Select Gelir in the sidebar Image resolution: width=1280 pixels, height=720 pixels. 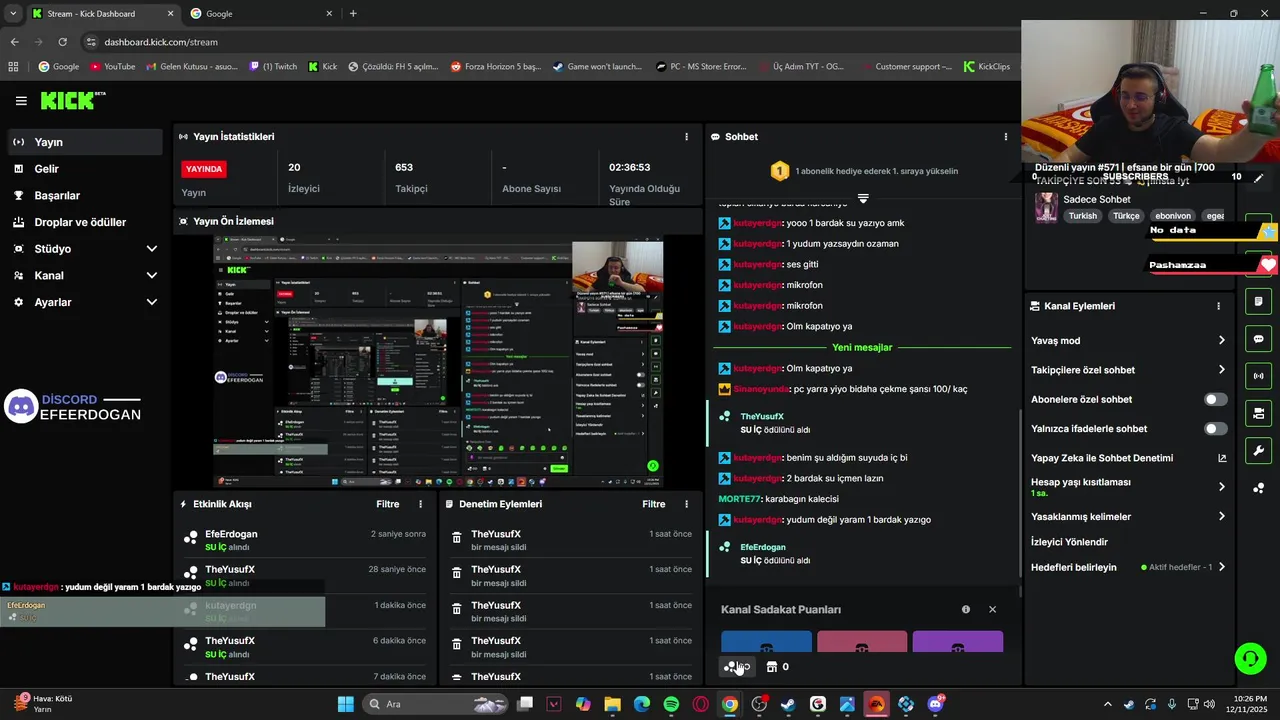pos(84,169)
